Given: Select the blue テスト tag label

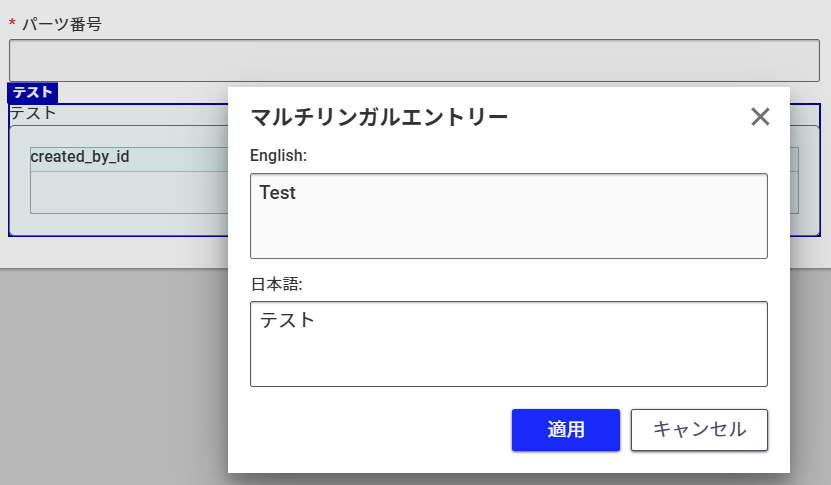Looking at the screenshot, I should coord(33,93).
